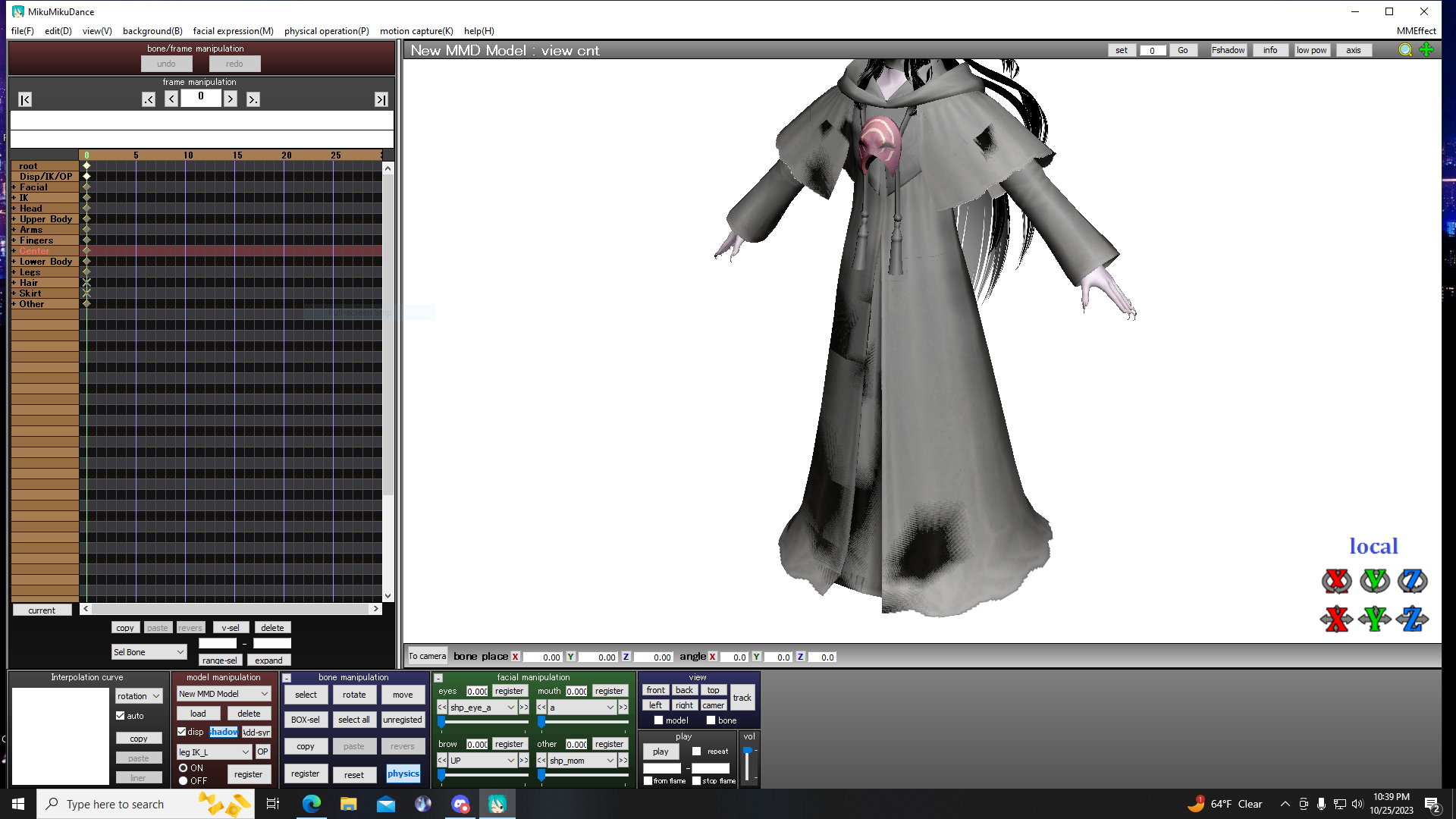This screenshot has height=819, width=1456.
Task: Open the New MMD Model dropdown
Action: coord(223,694)
